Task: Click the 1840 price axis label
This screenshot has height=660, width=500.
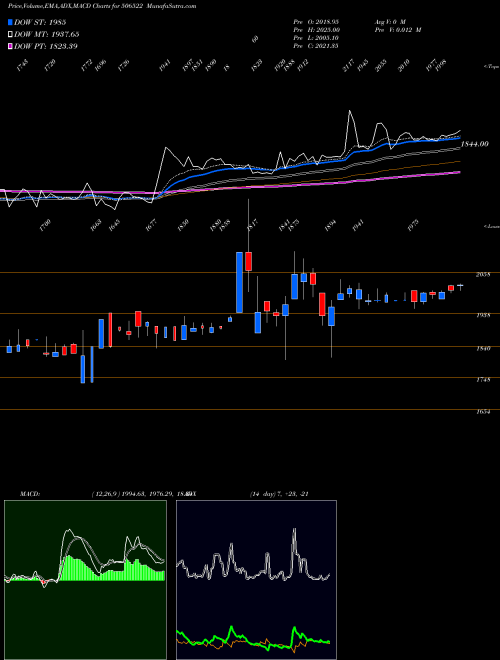Action: [x=483, y=349]
